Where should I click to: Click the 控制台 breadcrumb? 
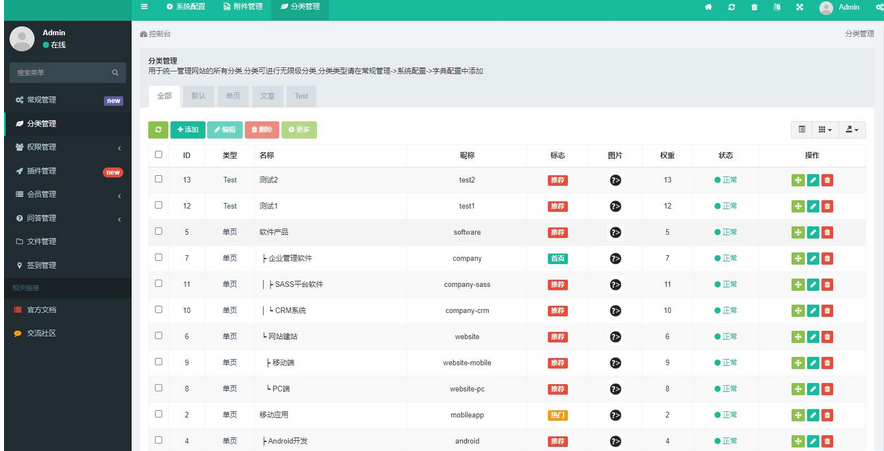click(x=156, y=34)
